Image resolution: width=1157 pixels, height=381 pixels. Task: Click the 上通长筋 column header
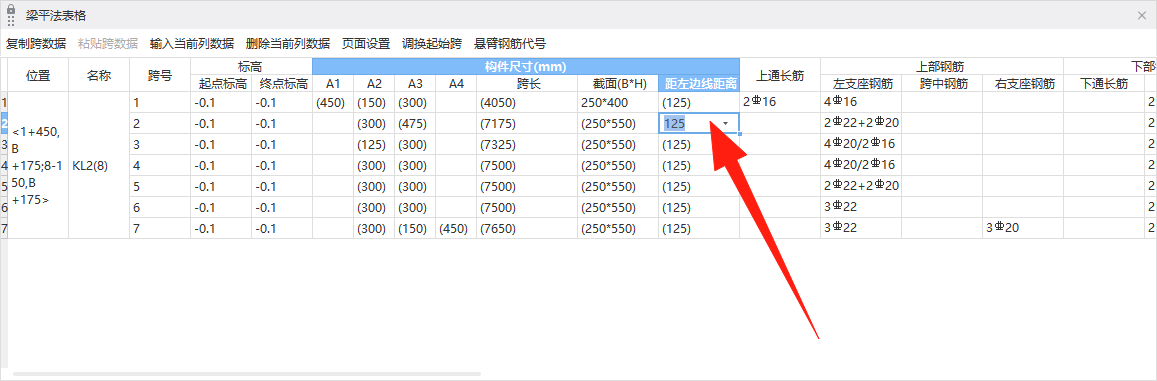780,75
